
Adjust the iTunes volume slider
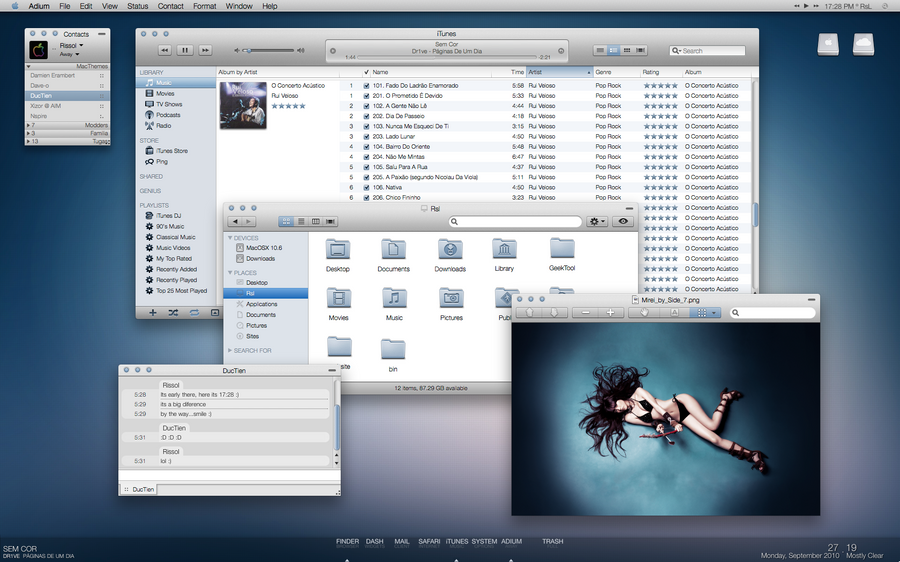[x=270, y=51]
